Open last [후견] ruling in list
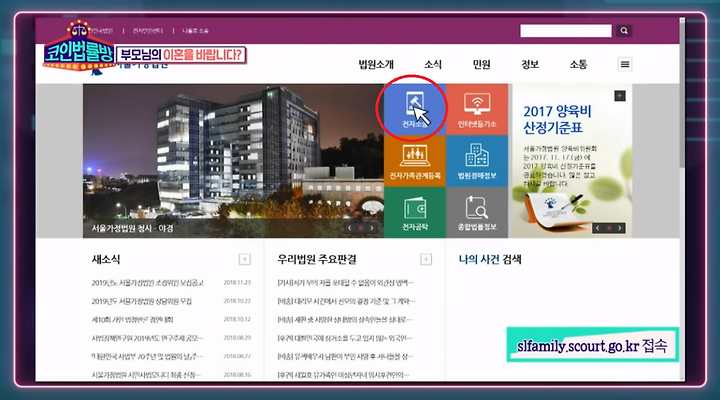The width and height of the screenshot is (720, 400). tap(343, 375)
